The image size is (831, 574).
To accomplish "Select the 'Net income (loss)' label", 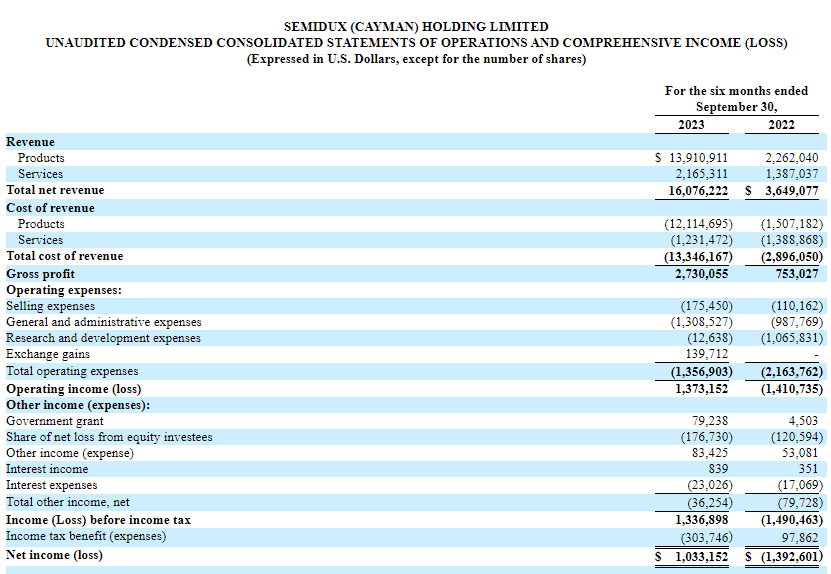I will (54, 555).
